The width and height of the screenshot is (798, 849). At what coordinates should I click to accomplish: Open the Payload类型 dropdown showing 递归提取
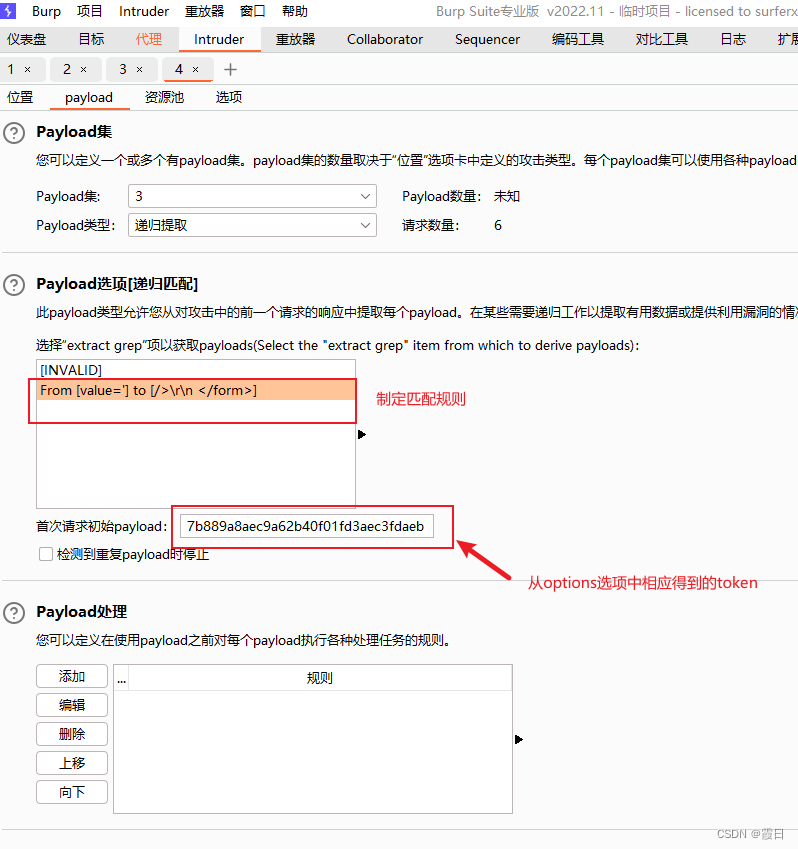[x=252, y=225]
